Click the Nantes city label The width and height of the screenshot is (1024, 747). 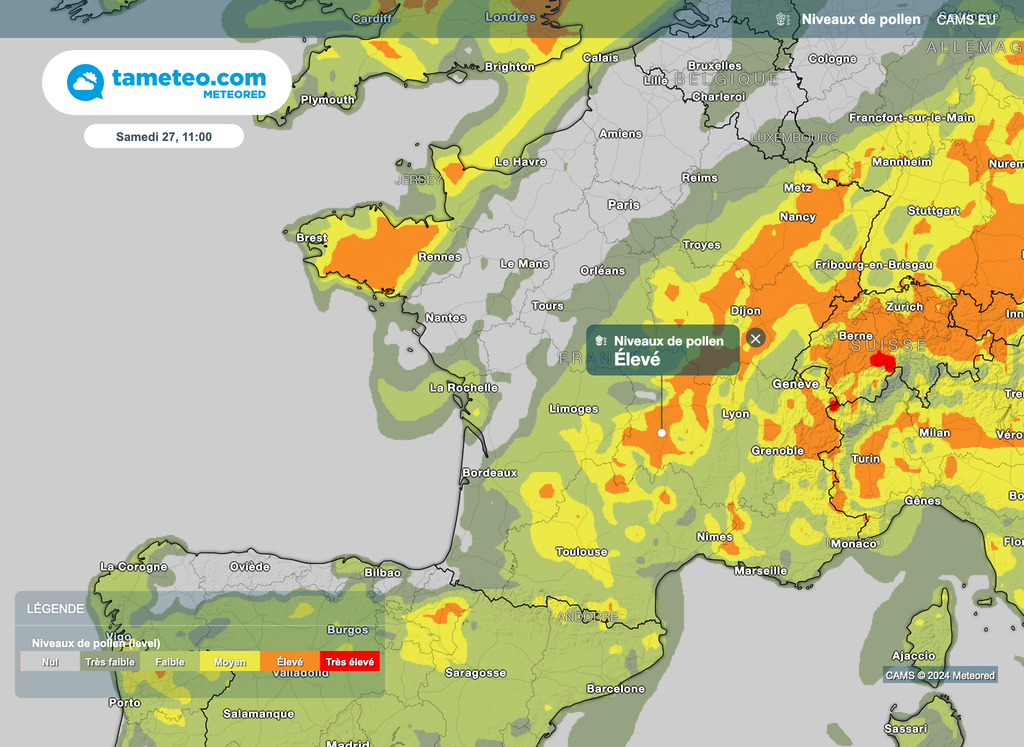coord(445,317)
